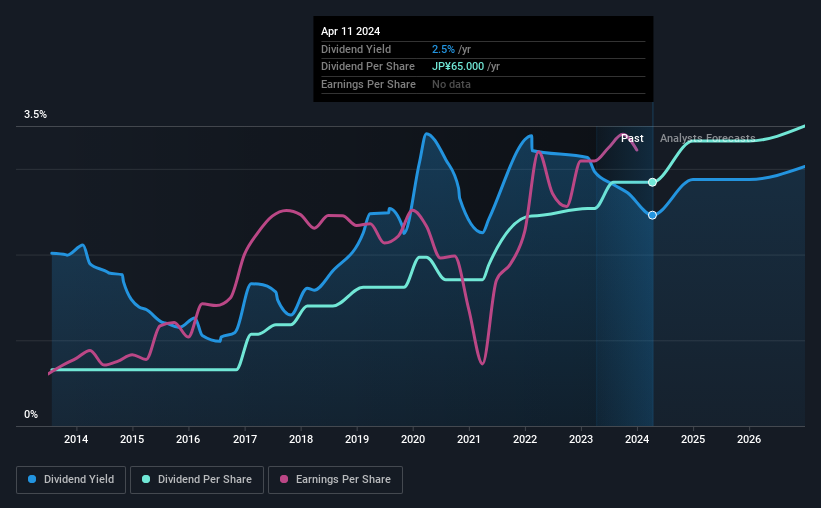821x508 pixels.
Task: Click the blue Dividend Yield data point marker
Action: click(652, 215)
